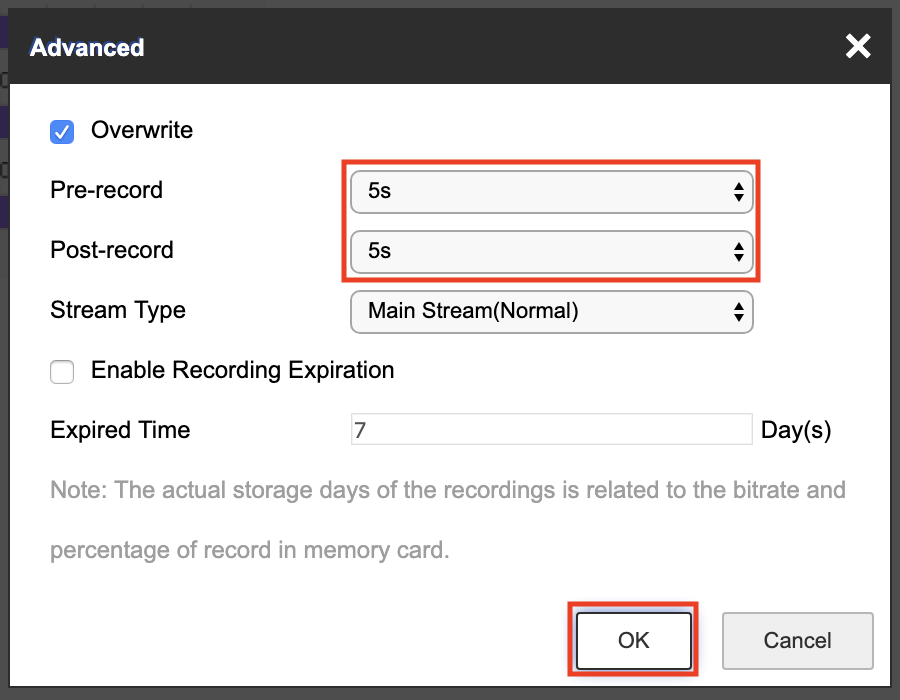Open the Pre-record duration dropdown
The width and height of the screenshot is (900, 700).
click(x=550, y=191)
